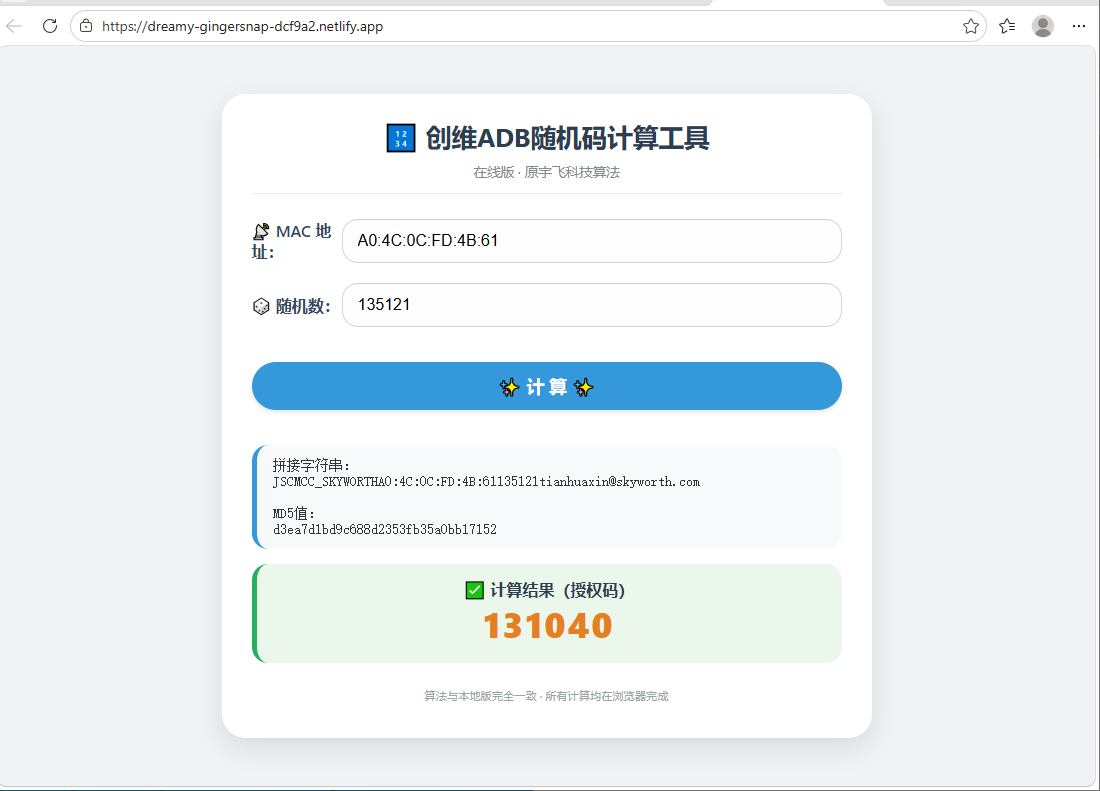
Task: Open the browser profile avatar
Action: (1043, 27)
